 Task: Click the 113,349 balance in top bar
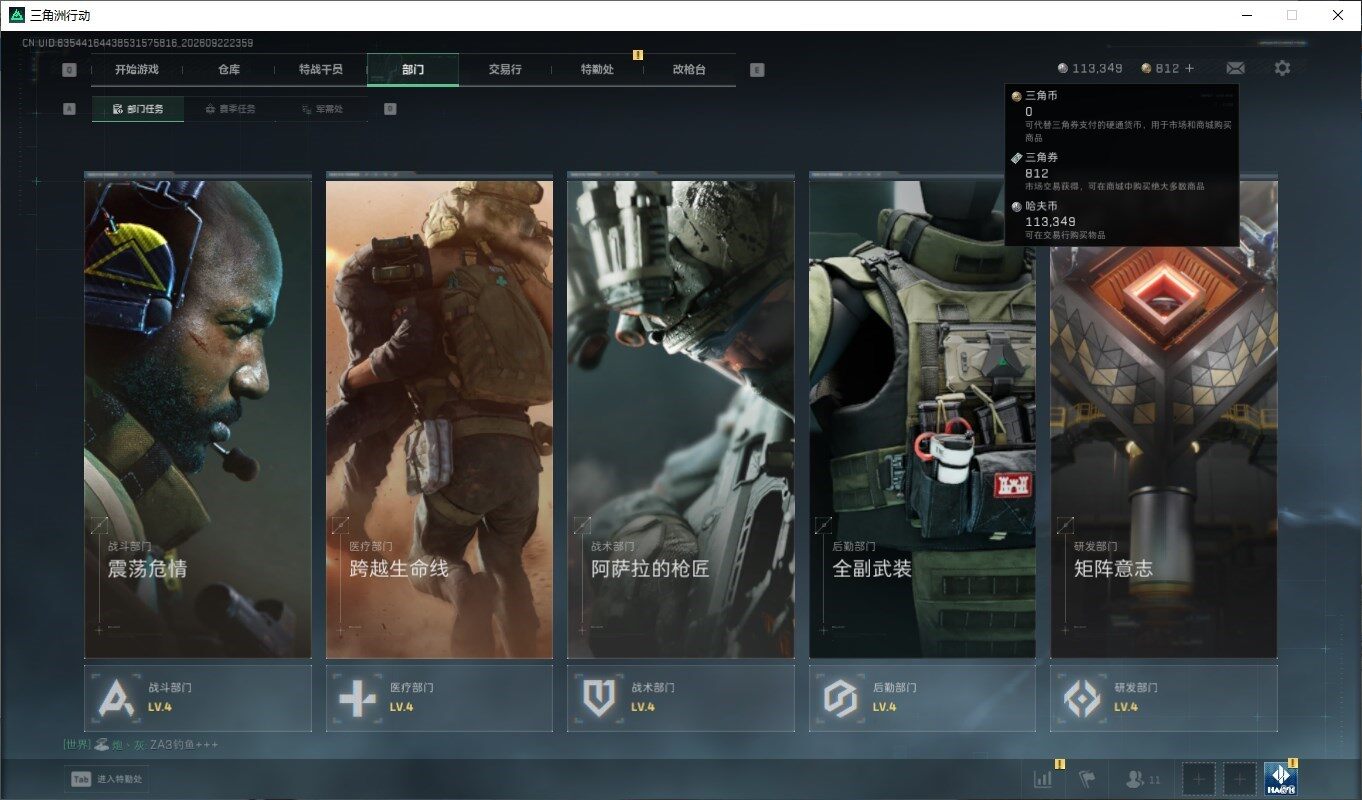1097,68
